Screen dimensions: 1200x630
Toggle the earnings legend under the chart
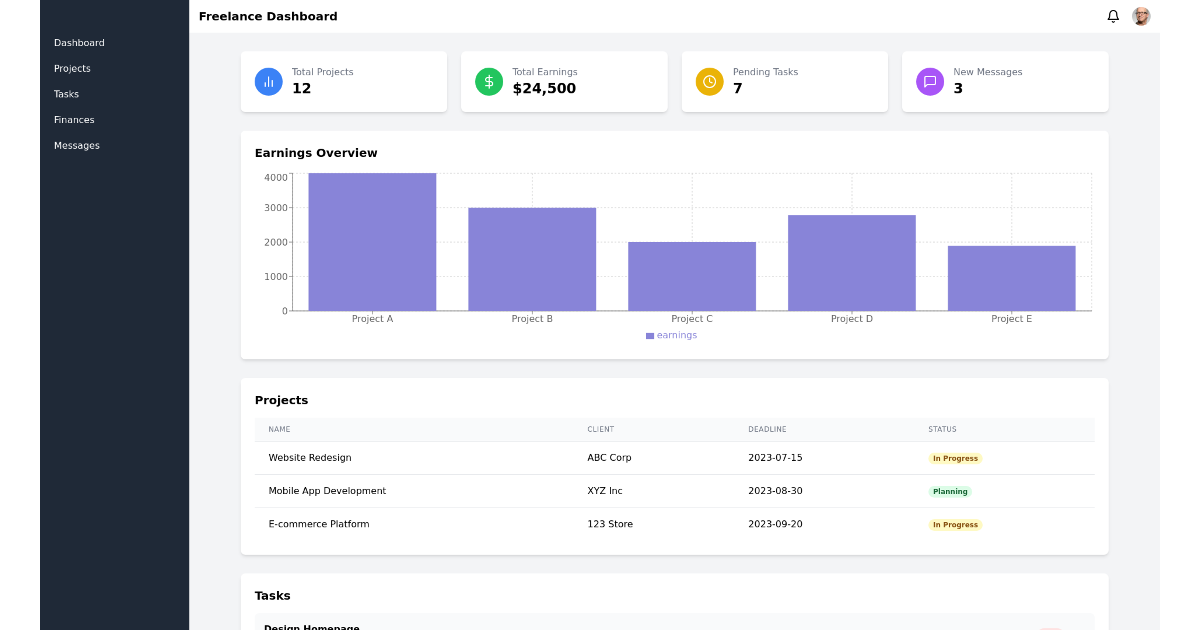[670, 335]
